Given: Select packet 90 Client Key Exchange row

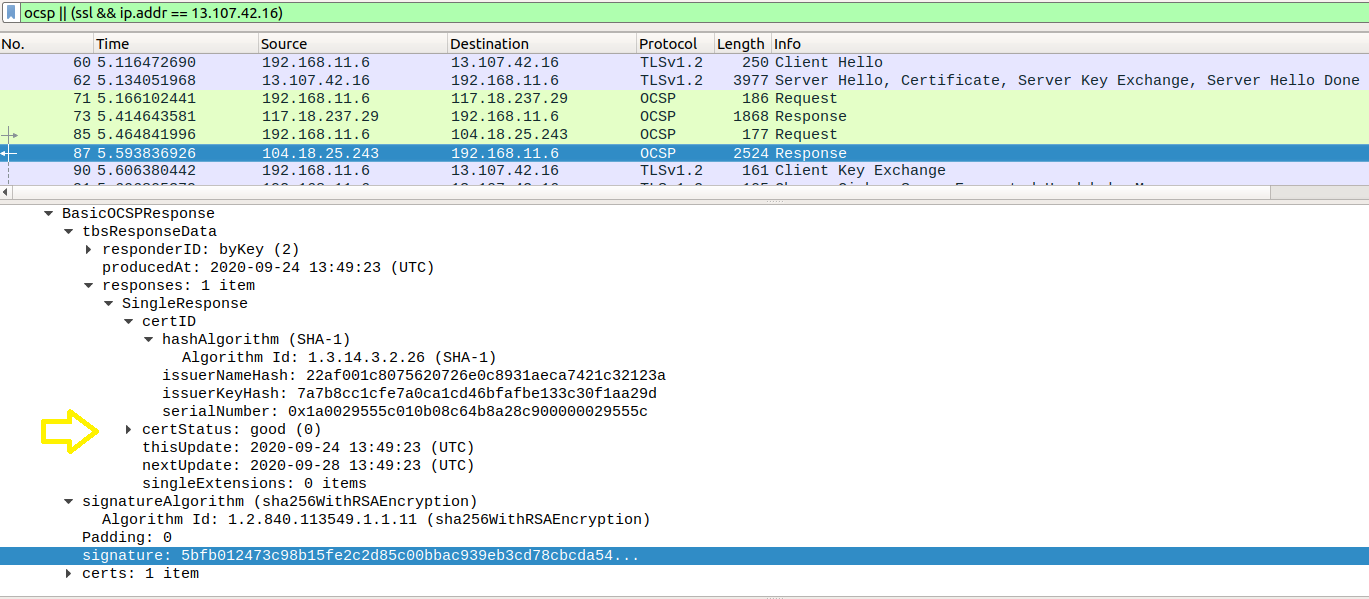Looking at the screenshot, I should tap(684, 171).
